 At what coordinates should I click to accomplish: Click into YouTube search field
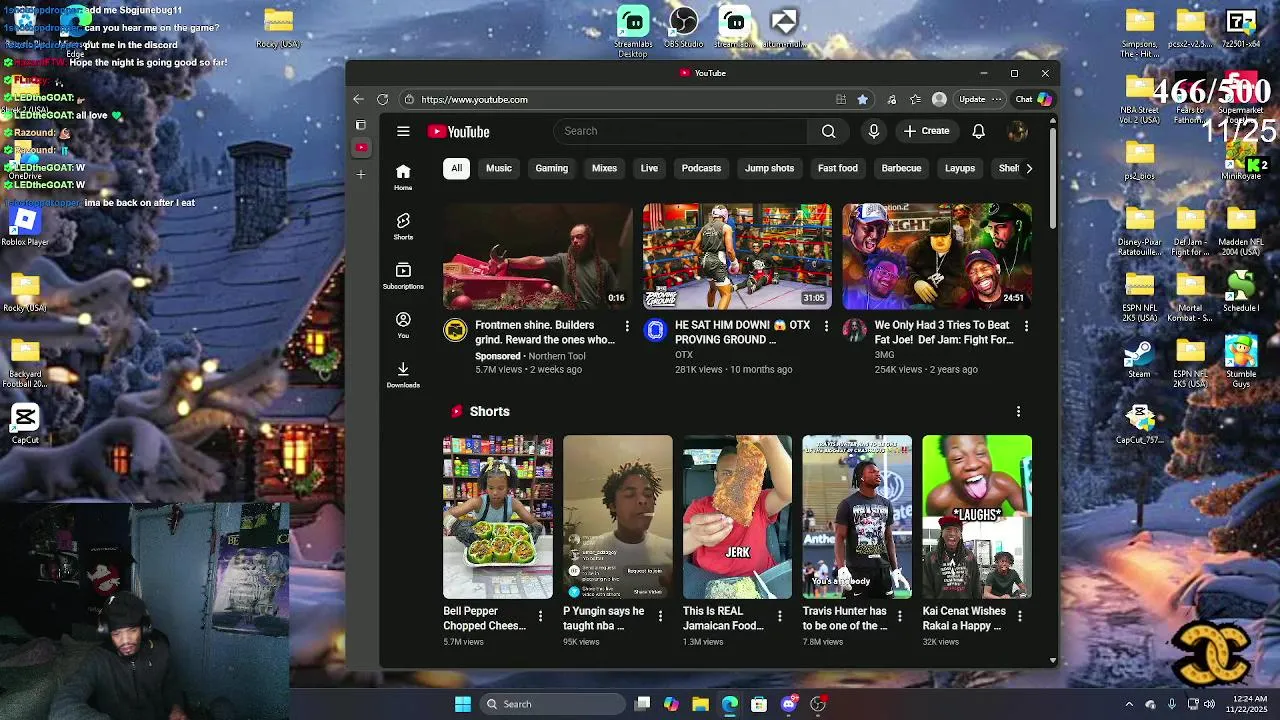(680, 131)
